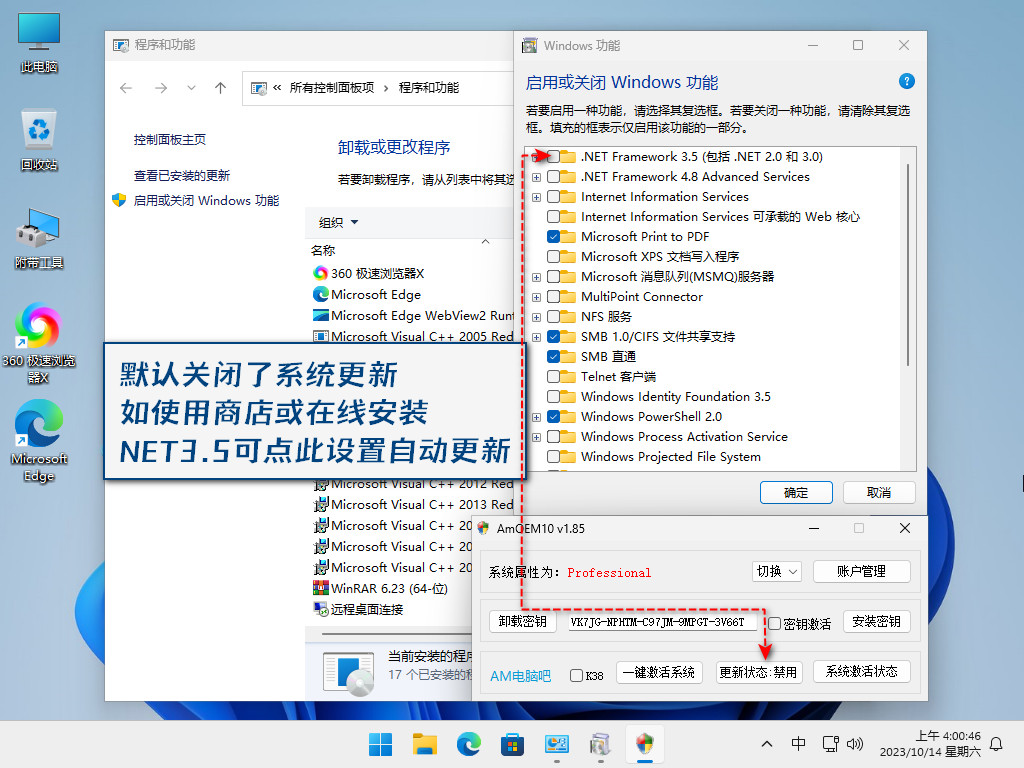The image size is (1024, 768).
Task: Click 系统激活状态 button
Action: tap(861, 672)
